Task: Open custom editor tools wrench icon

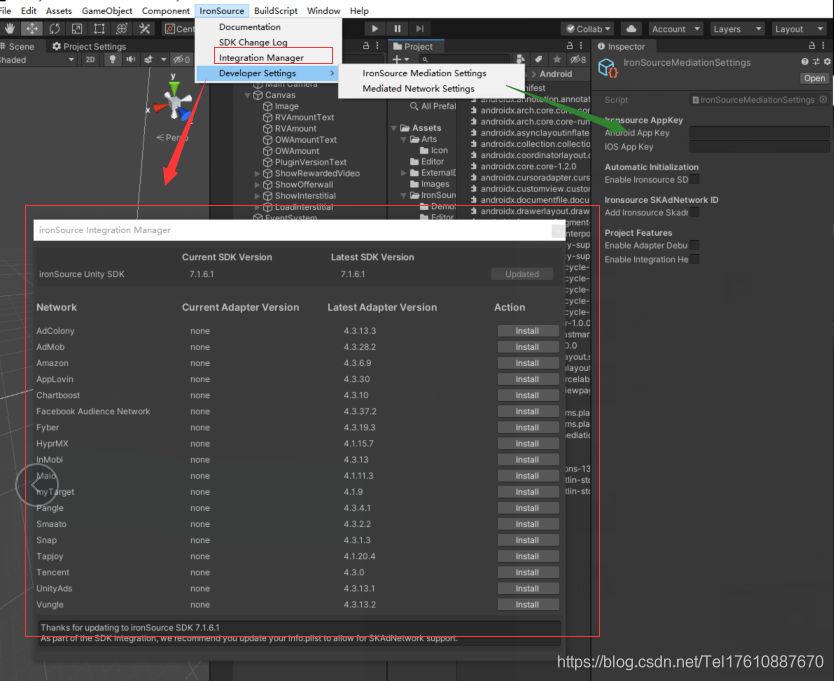Action: [144, 29]
